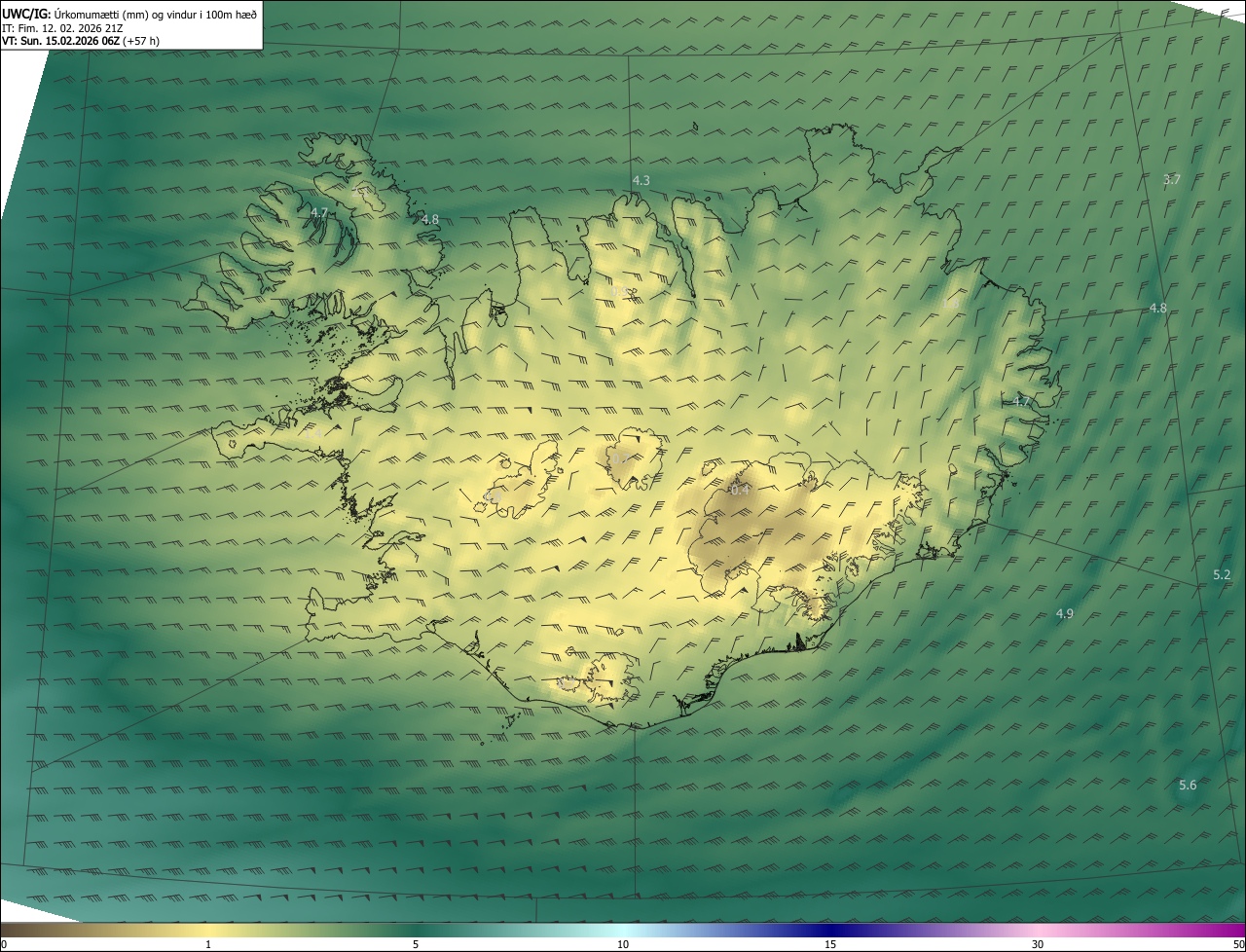
Task: Click the 4.7 value on the East Fjords
Action: (1021, 401)
